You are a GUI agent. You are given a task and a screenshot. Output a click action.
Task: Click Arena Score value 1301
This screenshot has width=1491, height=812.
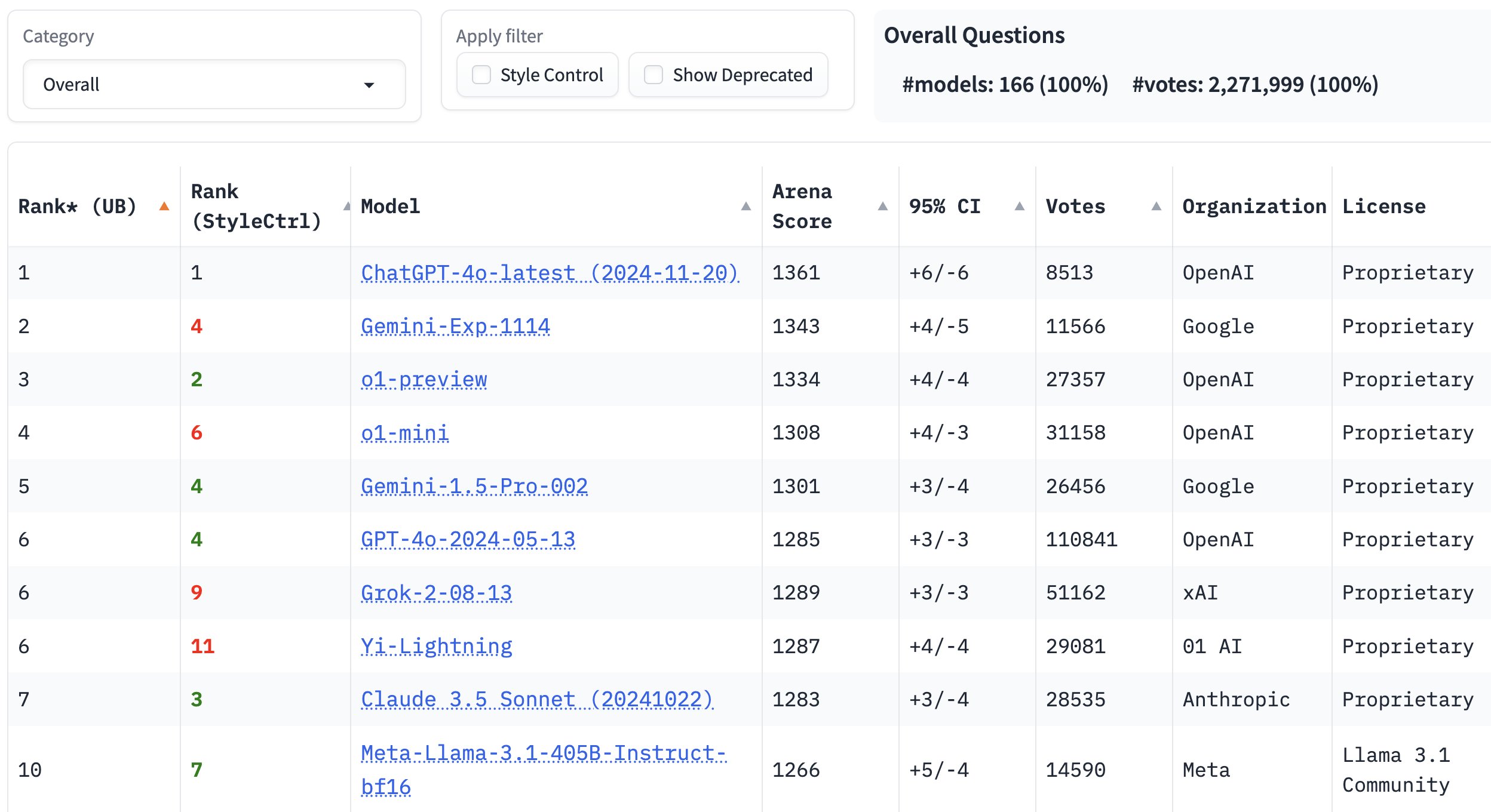click(x=796, y=487)
